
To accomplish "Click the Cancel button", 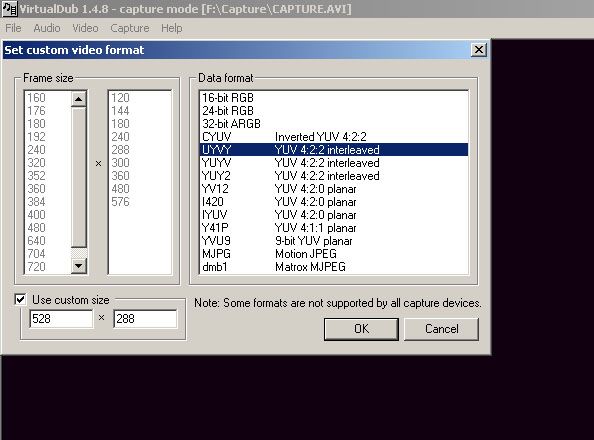I will (x=441, y=329).
